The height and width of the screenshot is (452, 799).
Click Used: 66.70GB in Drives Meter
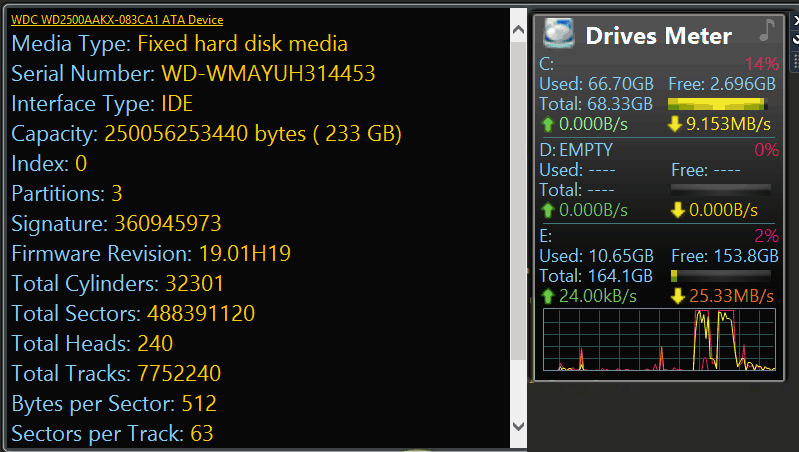(596, 84)
